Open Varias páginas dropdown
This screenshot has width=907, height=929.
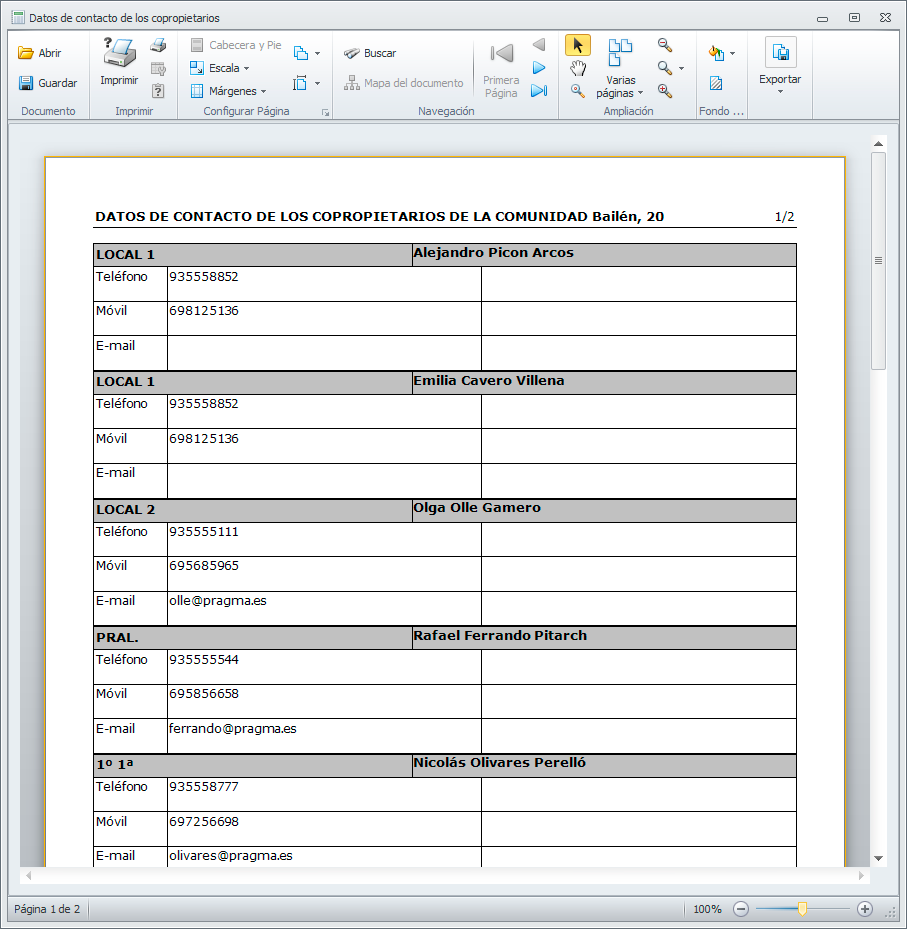(620, 68)
